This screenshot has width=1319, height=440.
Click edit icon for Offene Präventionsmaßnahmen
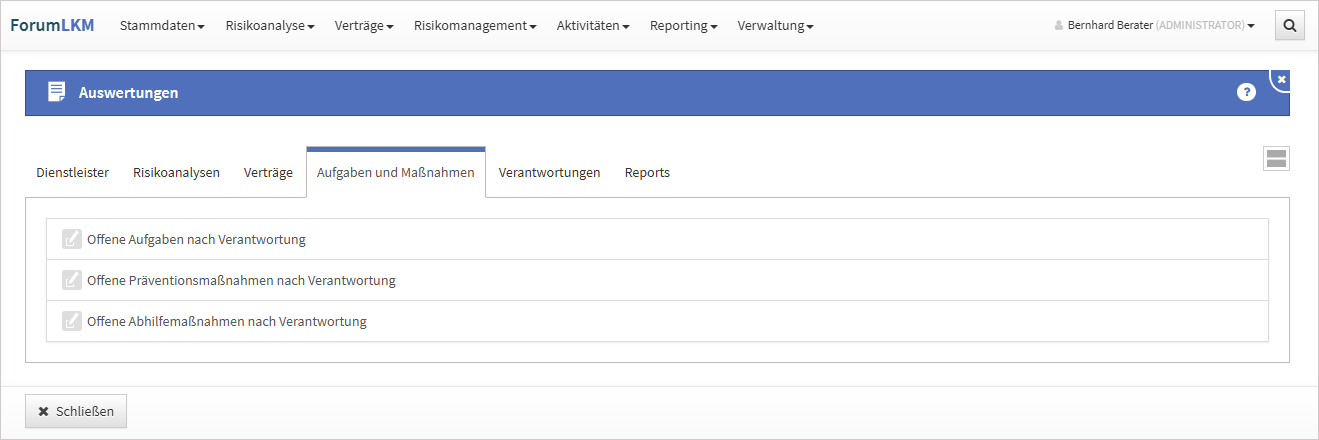[71, 280]
